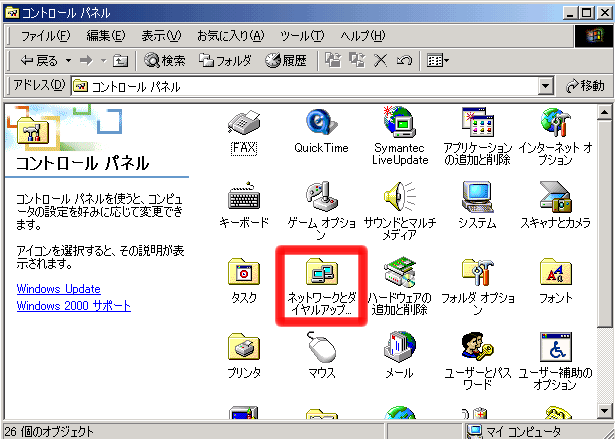Image resolution: width=615 pixels, height=439 pixels.
Task: Click the scrollbar up arrow
Action: click(604, 112)
